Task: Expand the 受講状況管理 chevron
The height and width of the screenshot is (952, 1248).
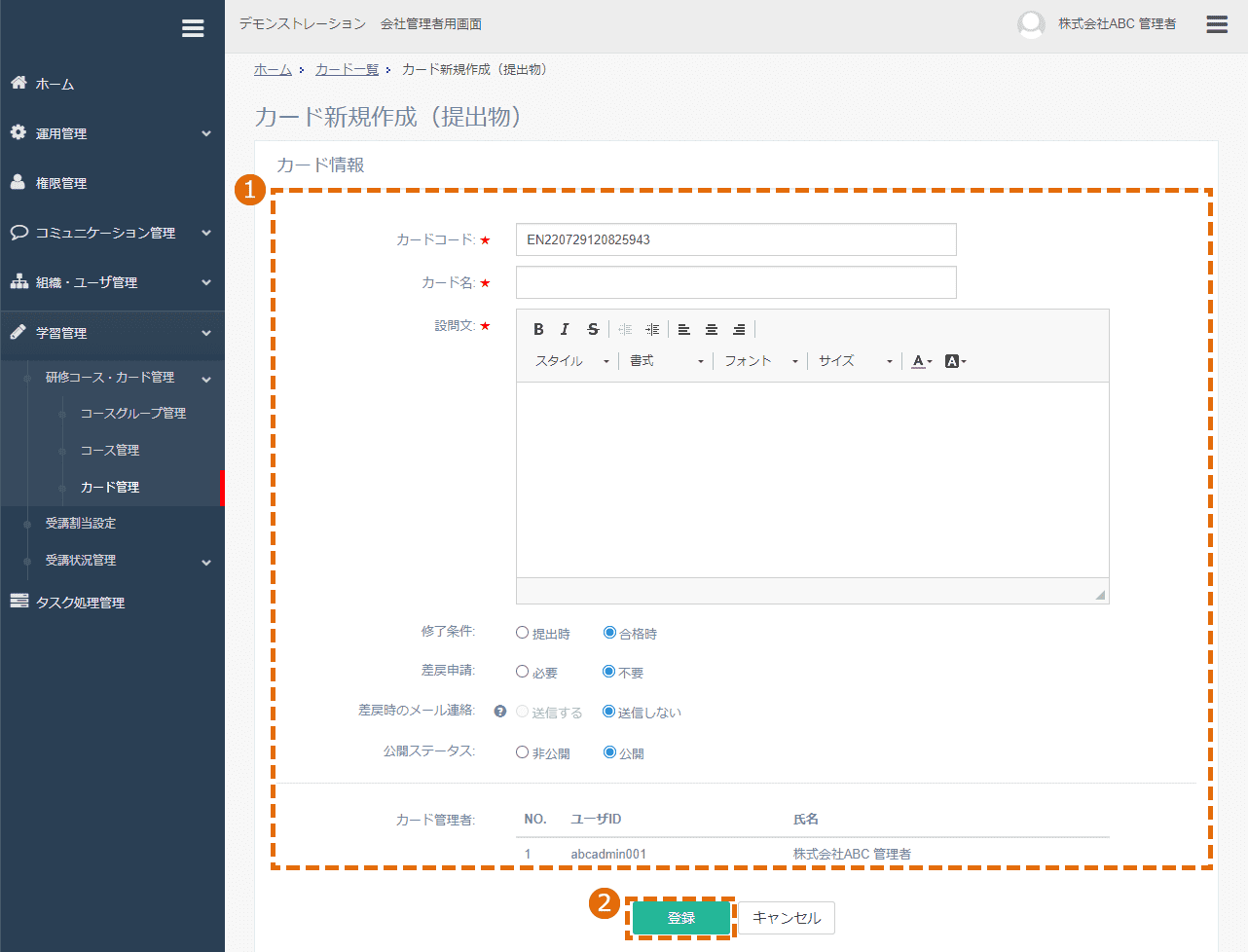Action: [206, 562]
